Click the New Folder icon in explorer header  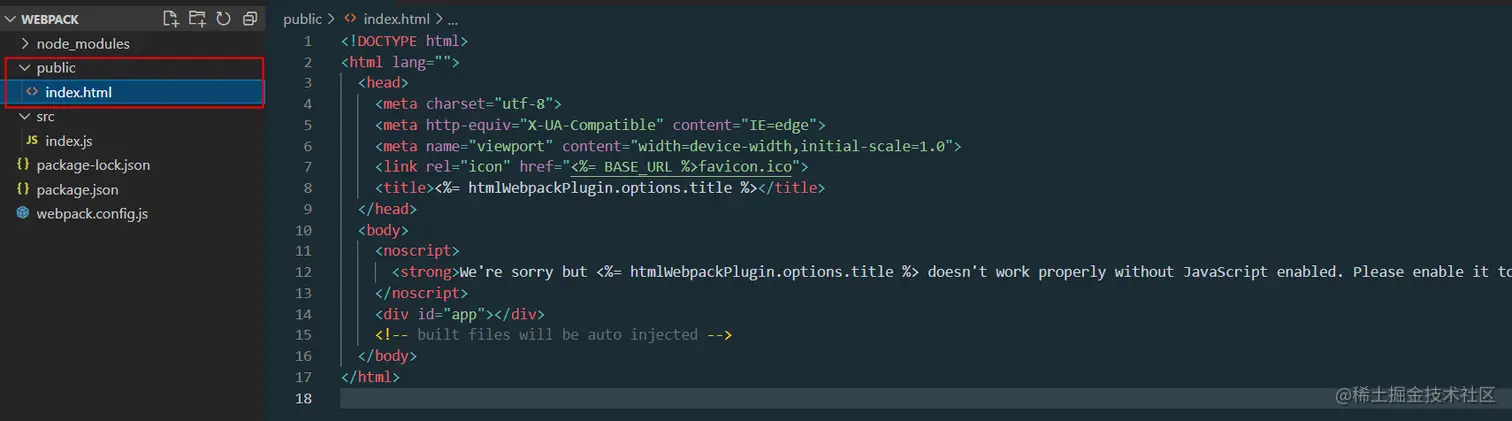click(197, 18)
